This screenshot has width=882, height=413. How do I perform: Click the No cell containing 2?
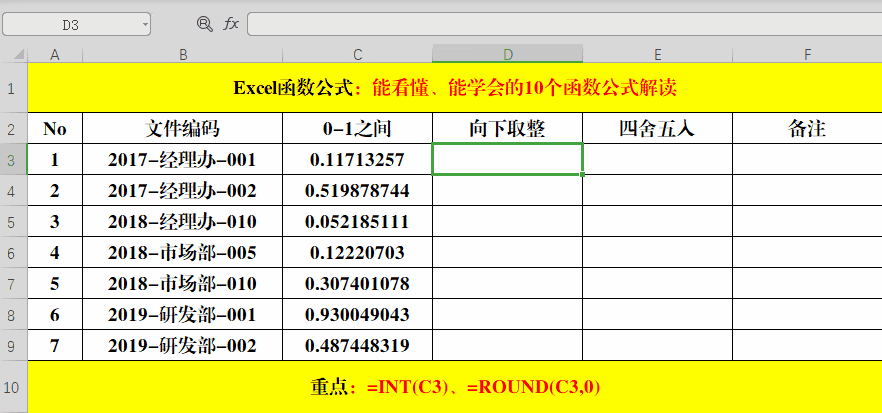point(55,191)
